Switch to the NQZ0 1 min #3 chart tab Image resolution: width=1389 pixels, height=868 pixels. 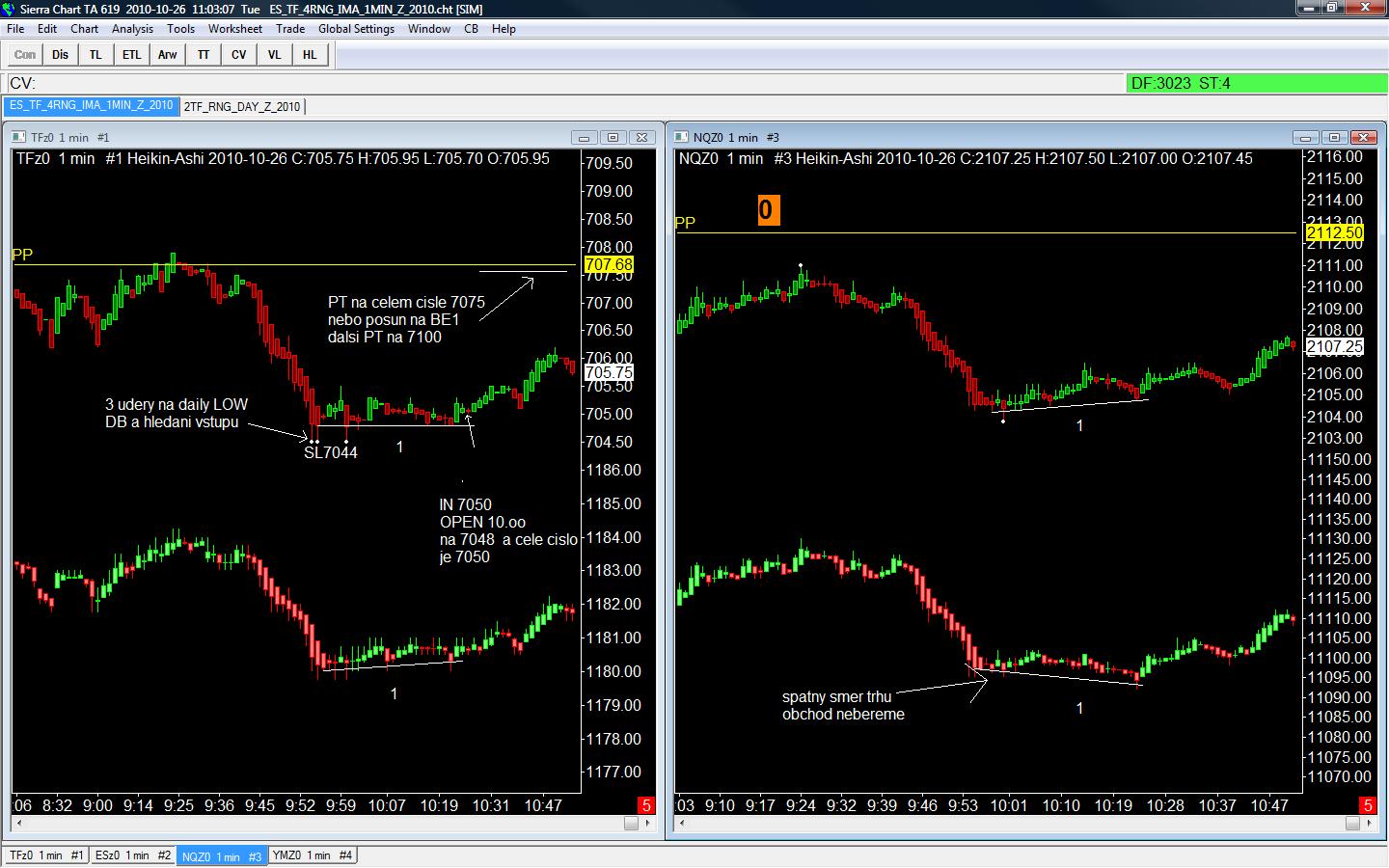[x=222, y=855]
